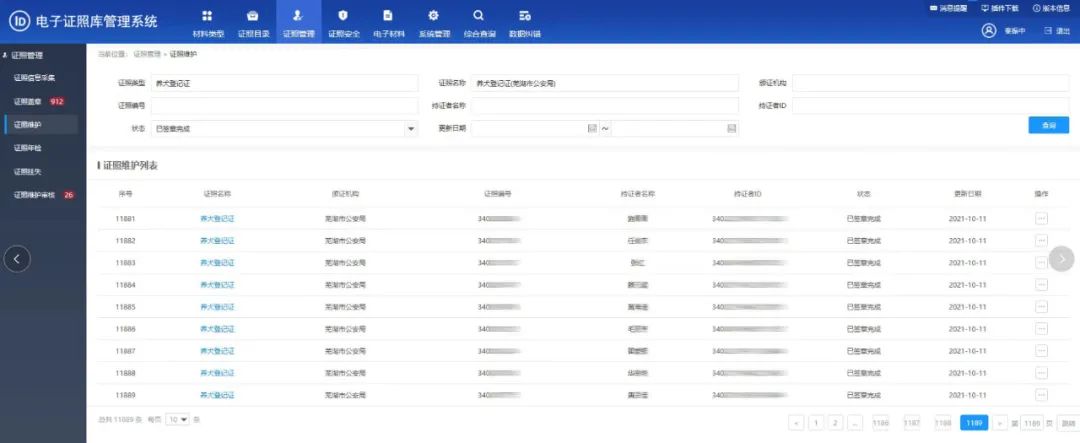This screenshot has width=1080, height=443.
Task: Click the right round arrow next to table
Action: tap(1061, 258)
